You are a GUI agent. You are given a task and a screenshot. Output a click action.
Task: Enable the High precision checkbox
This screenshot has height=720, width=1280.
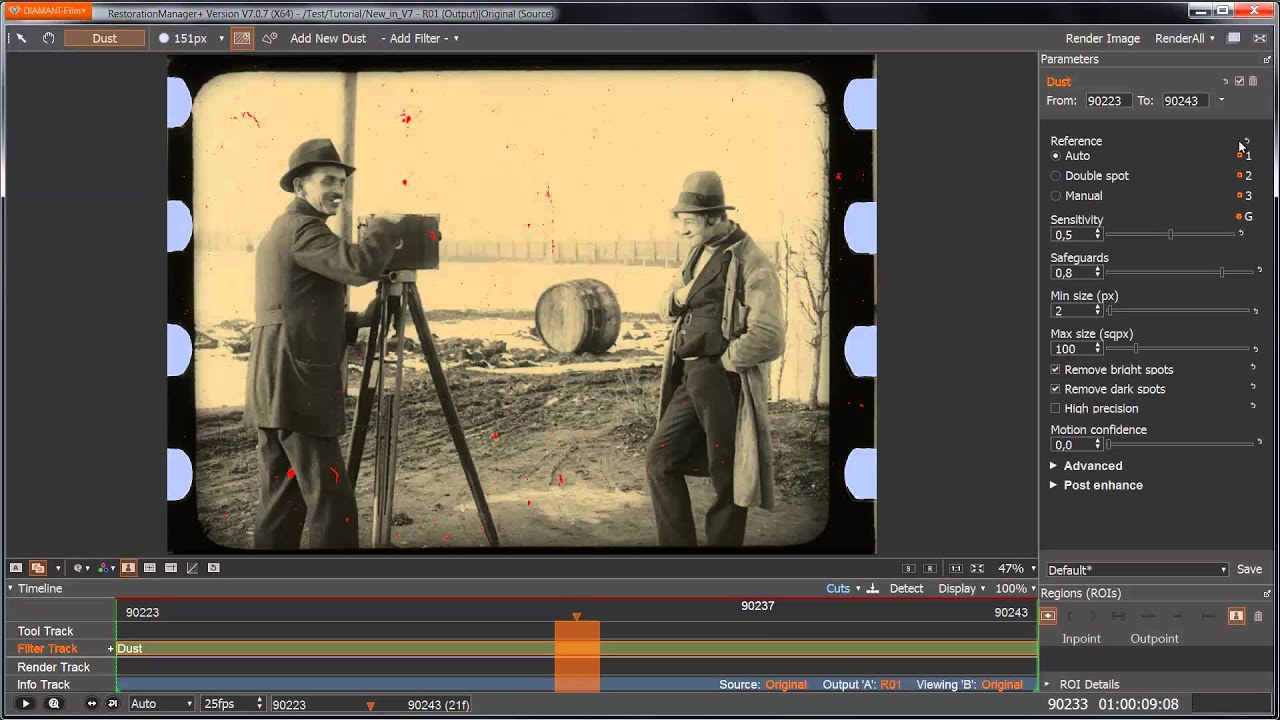point(1055,408)
